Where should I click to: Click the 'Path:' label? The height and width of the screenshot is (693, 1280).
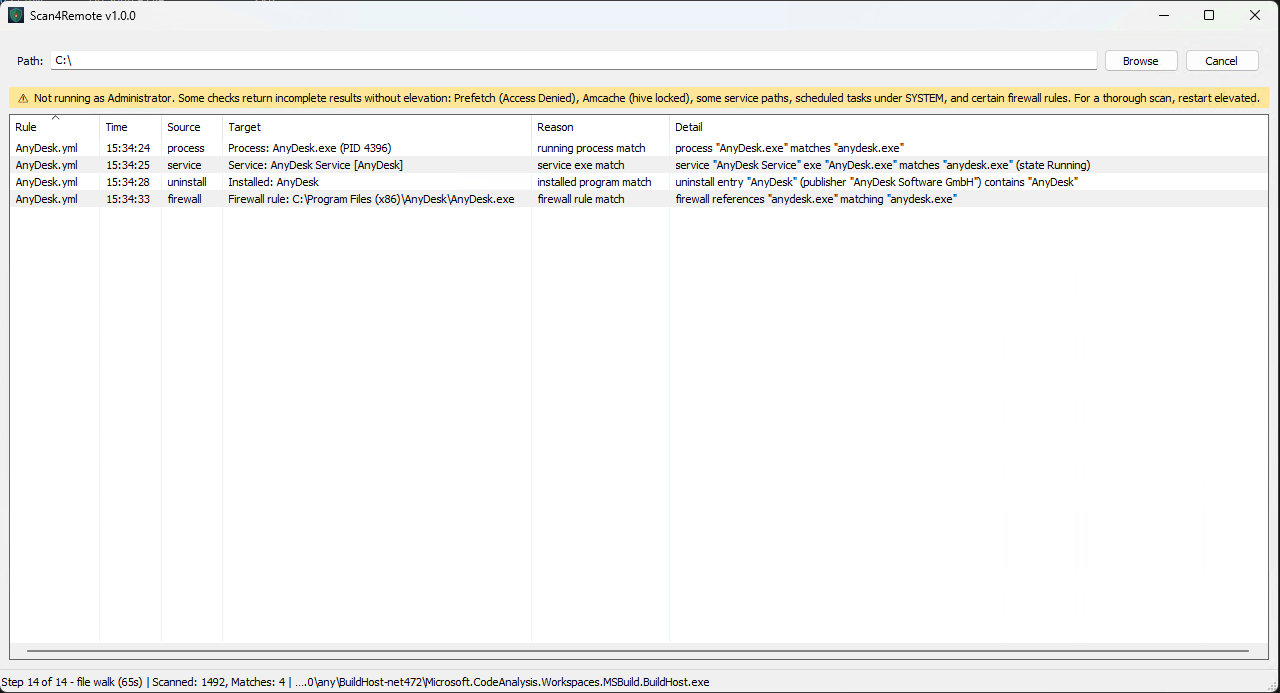tap(30, 61)
